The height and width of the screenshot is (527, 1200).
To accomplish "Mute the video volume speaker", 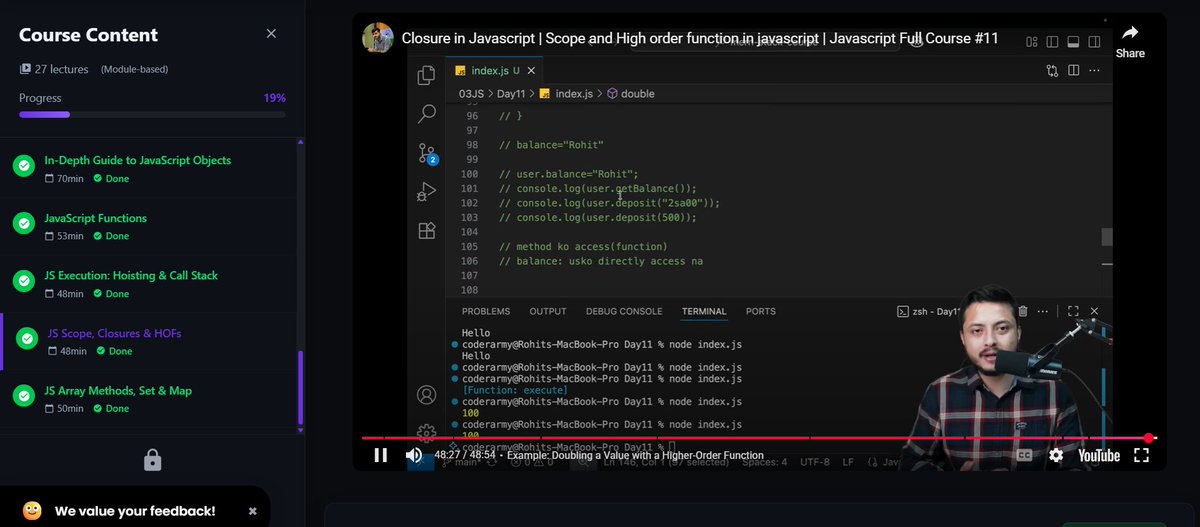I will pos(413,455).
